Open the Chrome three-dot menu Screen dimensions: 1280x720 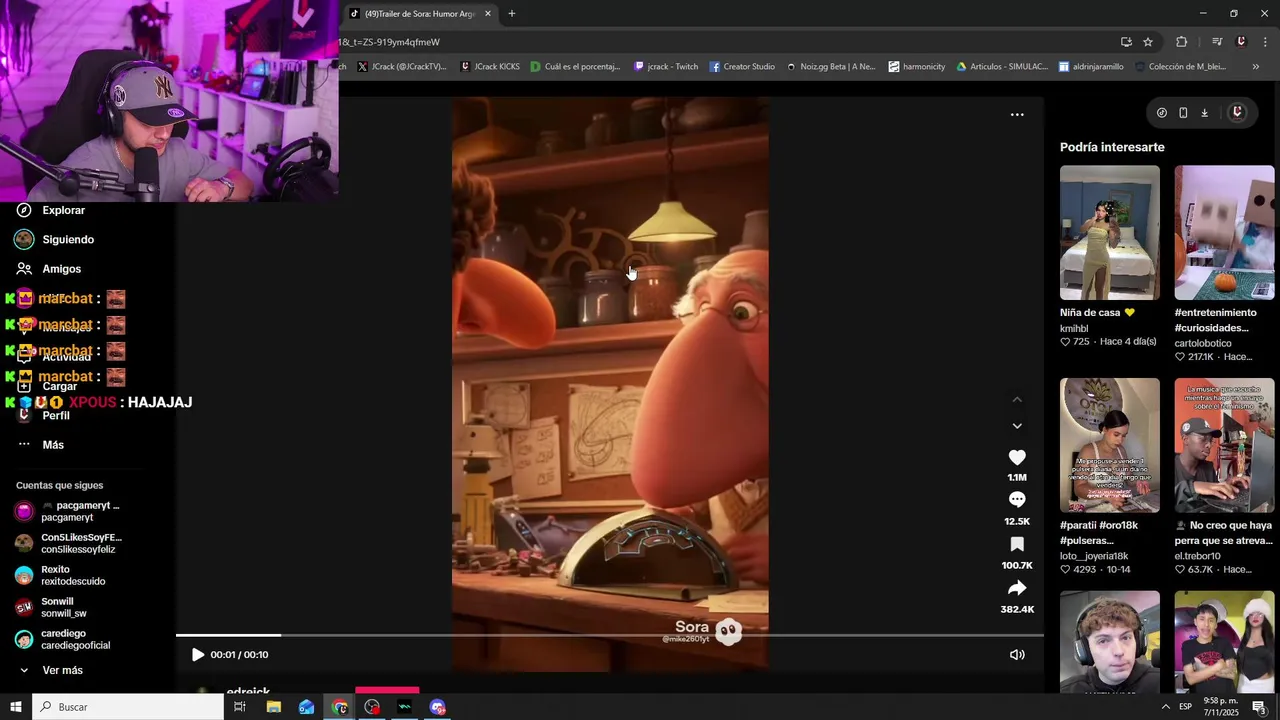coord(1265,42)
